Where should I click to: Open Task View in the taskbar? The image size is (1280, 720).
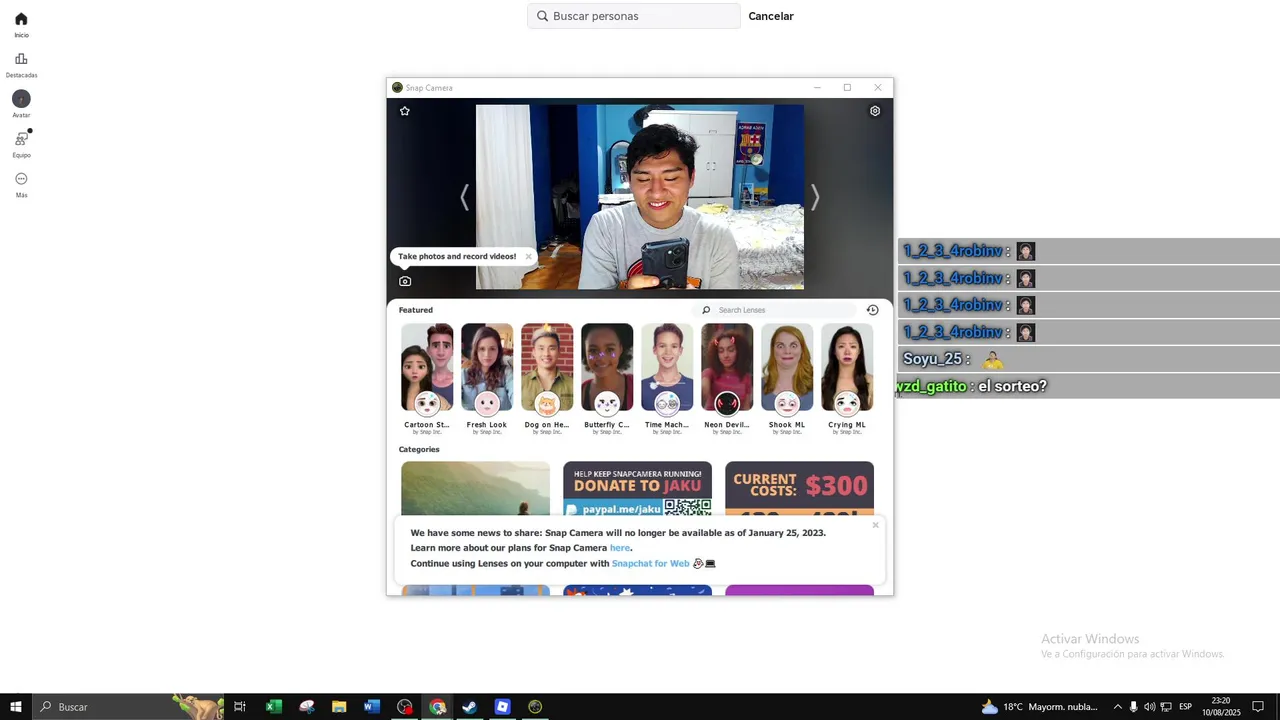pyautogui.click(x=240, y=707)
